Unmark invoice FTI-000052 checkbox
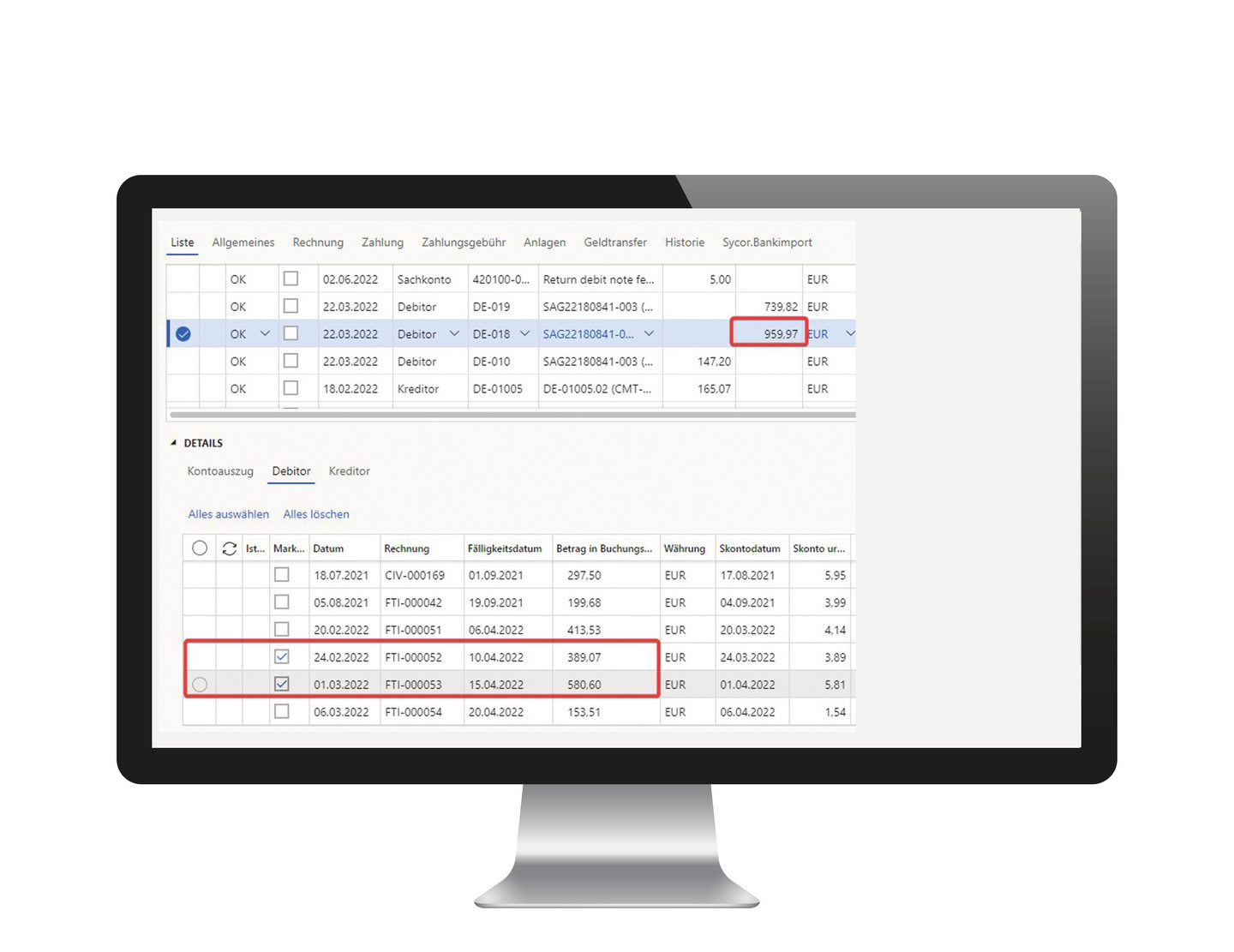Screen dimensions: 1234x952 point(281,657)
